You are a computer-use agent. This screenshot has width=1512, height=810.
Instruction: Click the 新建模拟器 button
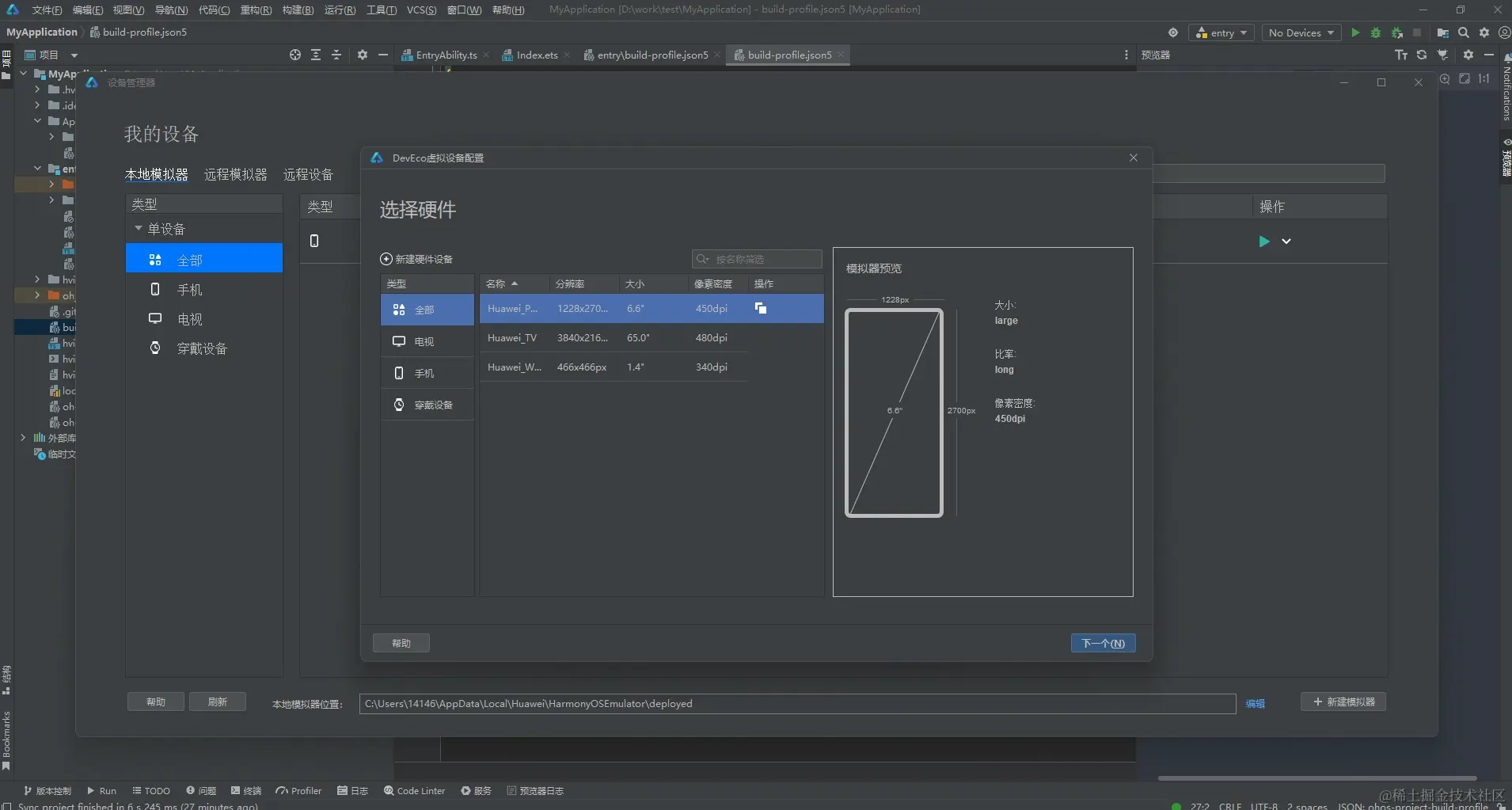[x=1343, y=702]
